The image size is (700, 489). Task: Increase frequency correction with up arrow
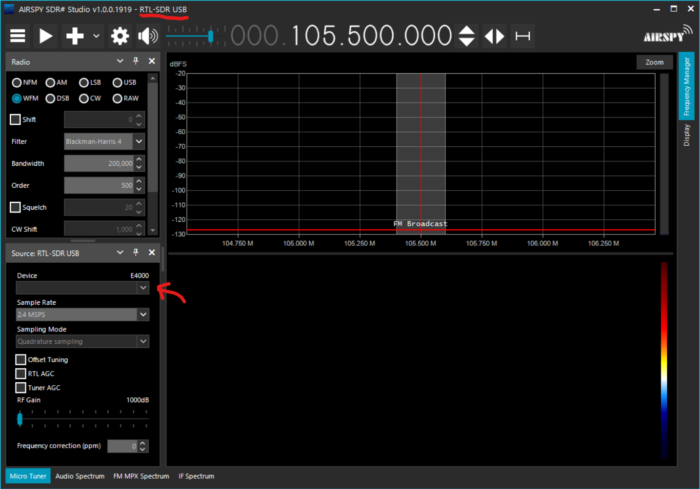[143, 443]
